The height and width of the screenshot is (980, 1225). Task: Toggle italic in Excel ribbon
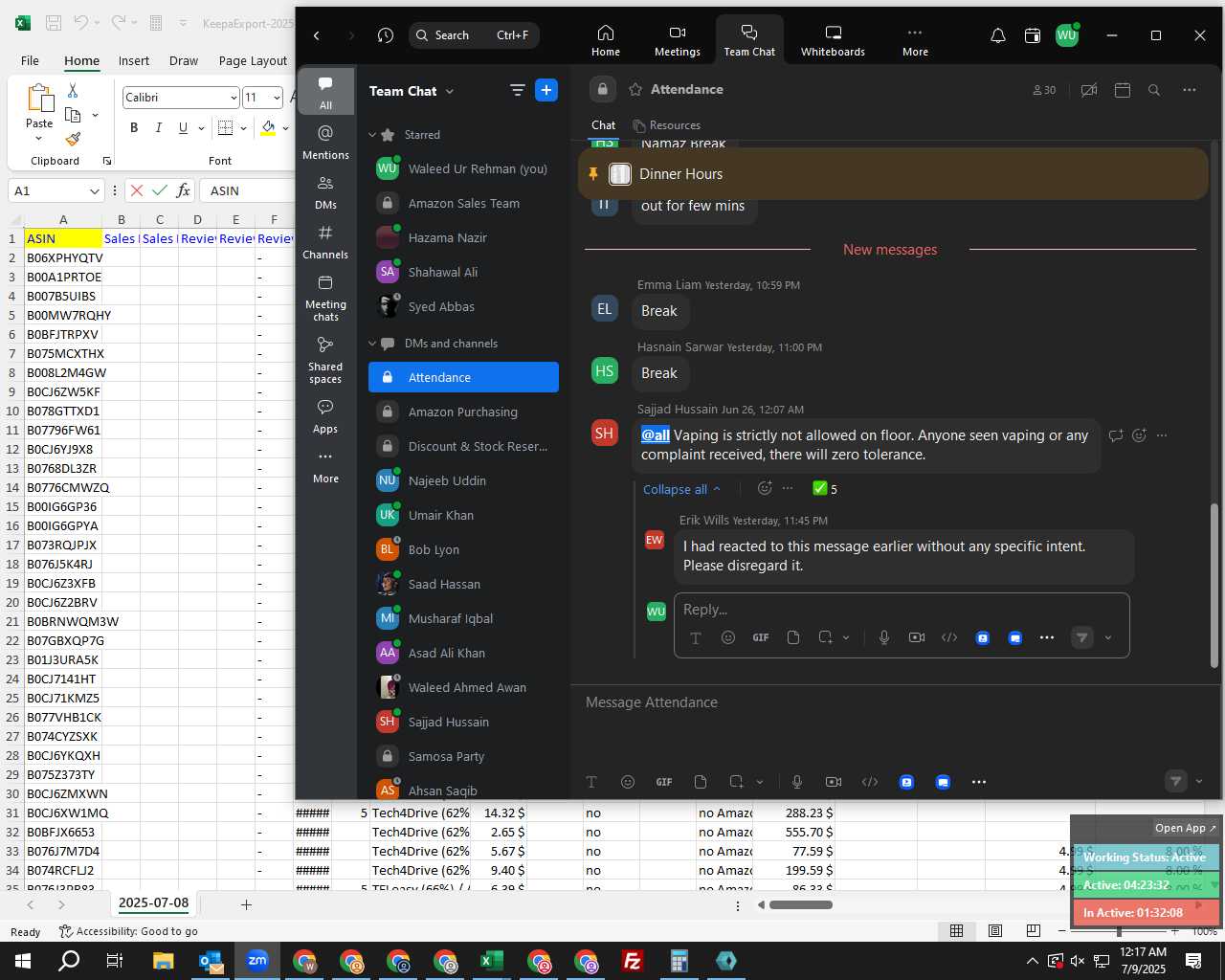tap(158, 127)
